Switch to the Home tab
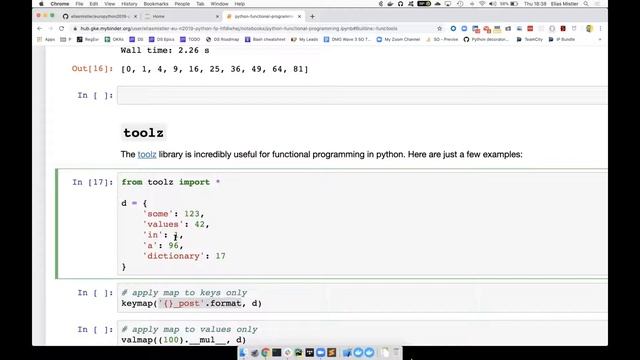640x360 pixels. point(182,16)
